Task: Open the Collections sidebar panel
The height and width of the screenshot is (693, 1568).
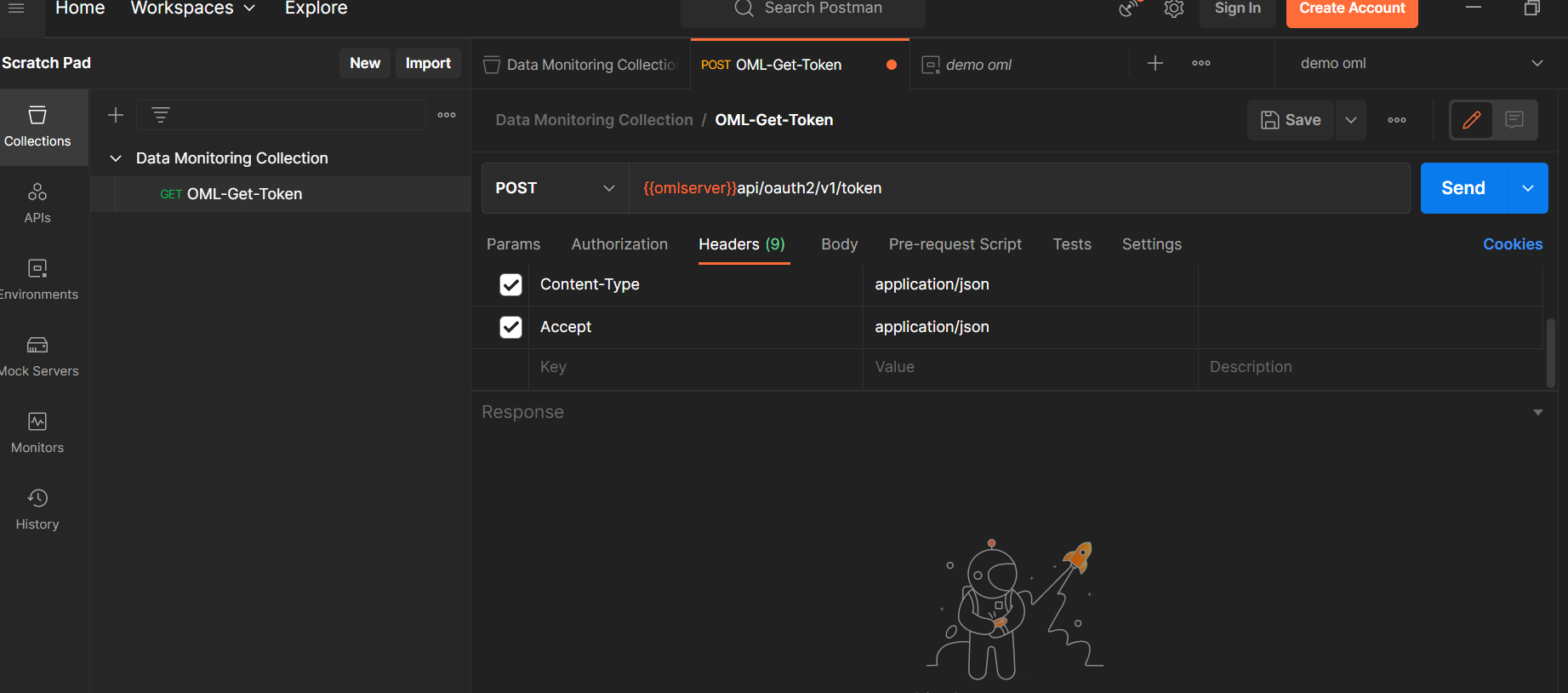Action: pyautogui.click(x=37, y=127)
